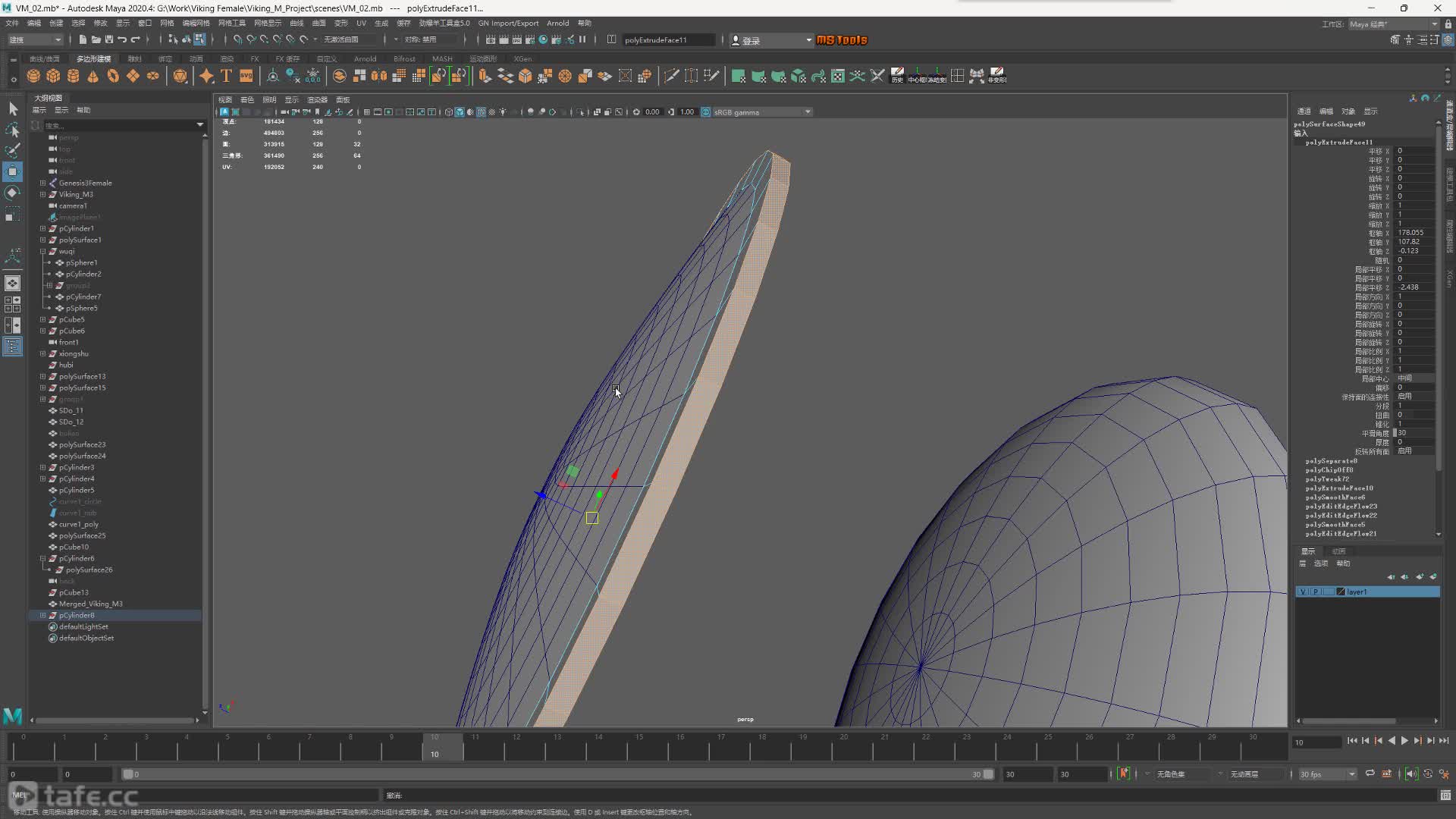Switch to the MASH shelf tab
The height and width of the screenshot is (819, 1456).
pos(442,58)
